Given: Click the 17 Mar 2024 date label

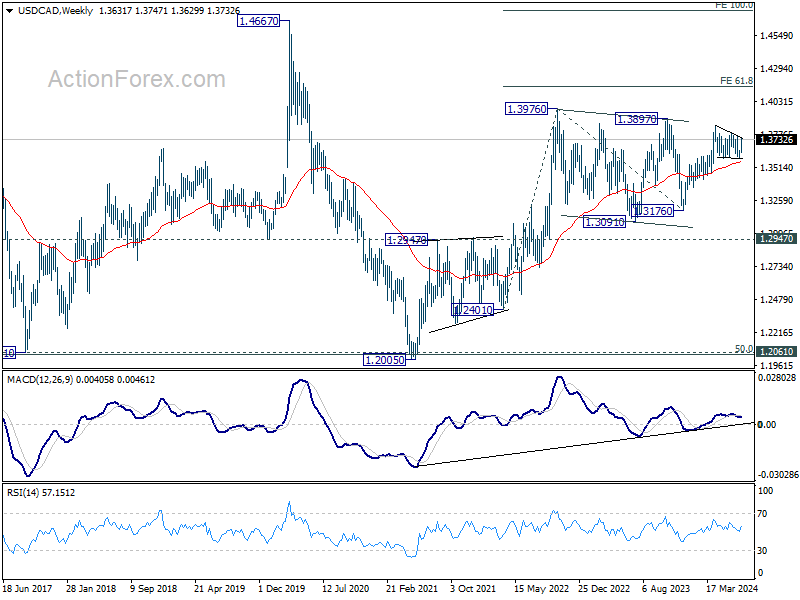Looking at the screenshot, I should (732, 589).
